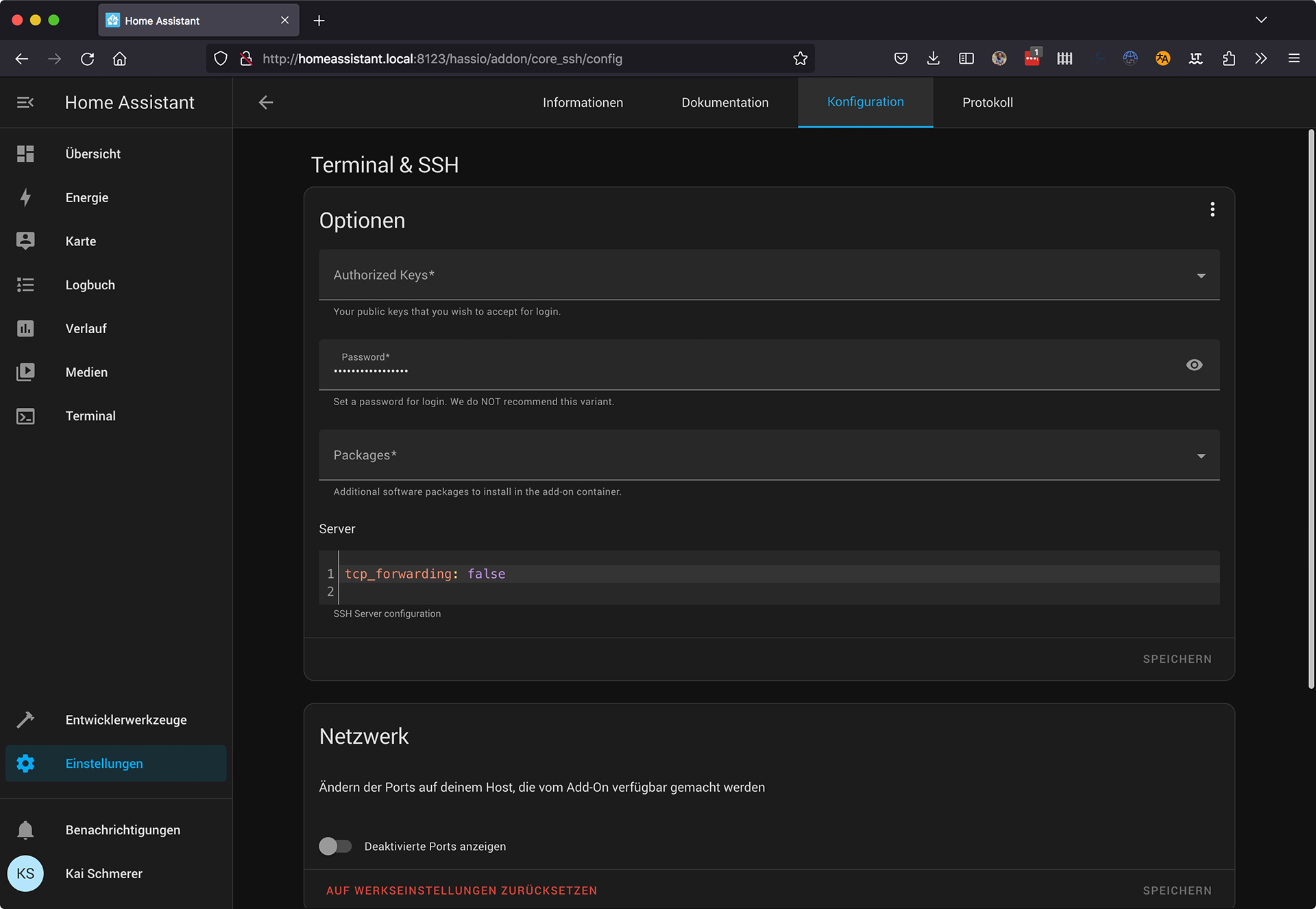Collapse the Home Assistant sidebar menu icon
The width and height of the screenshot is (1316, 909).
25,103
